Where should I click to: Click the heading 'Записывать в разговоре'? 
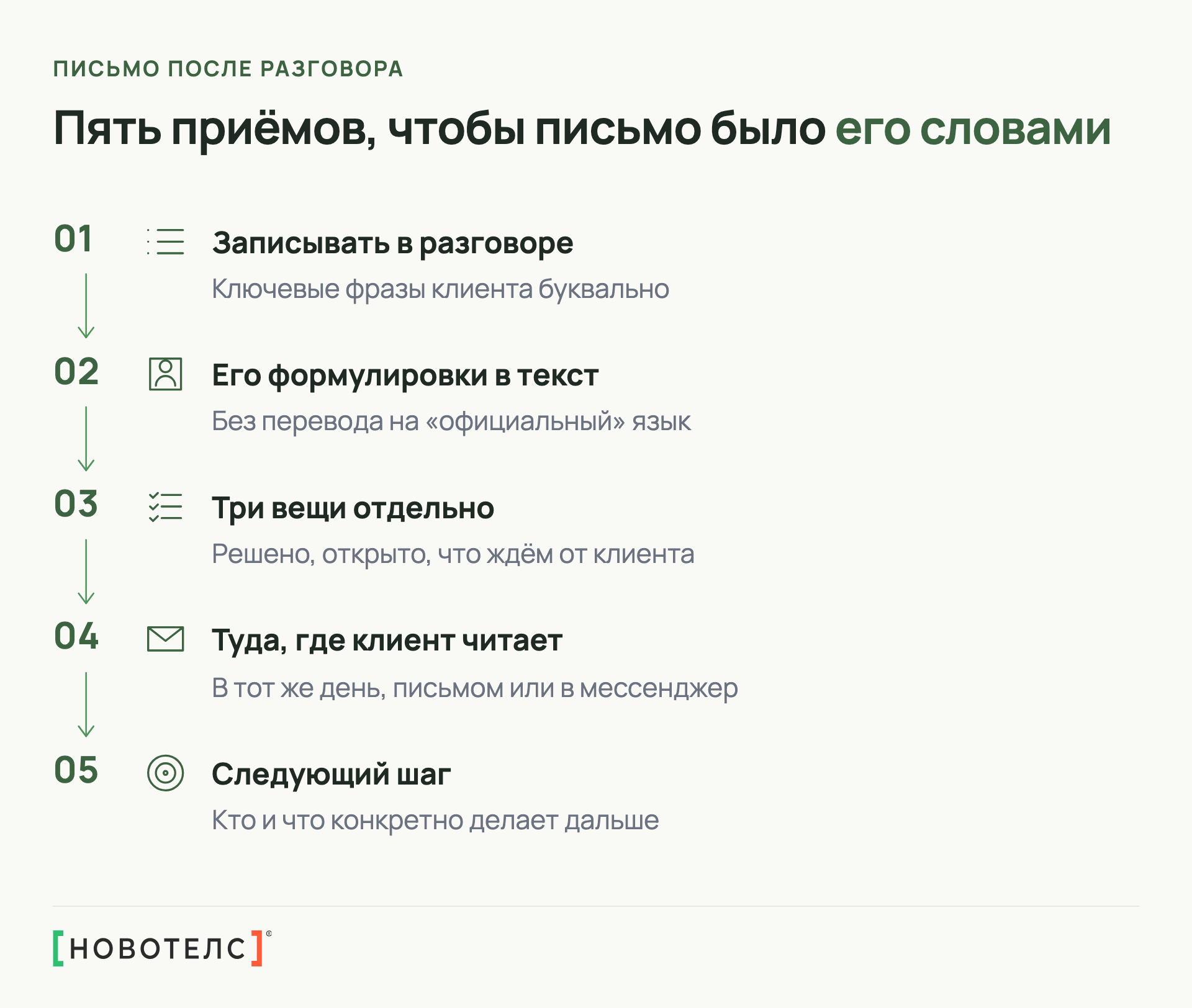[x=392, y=243]
